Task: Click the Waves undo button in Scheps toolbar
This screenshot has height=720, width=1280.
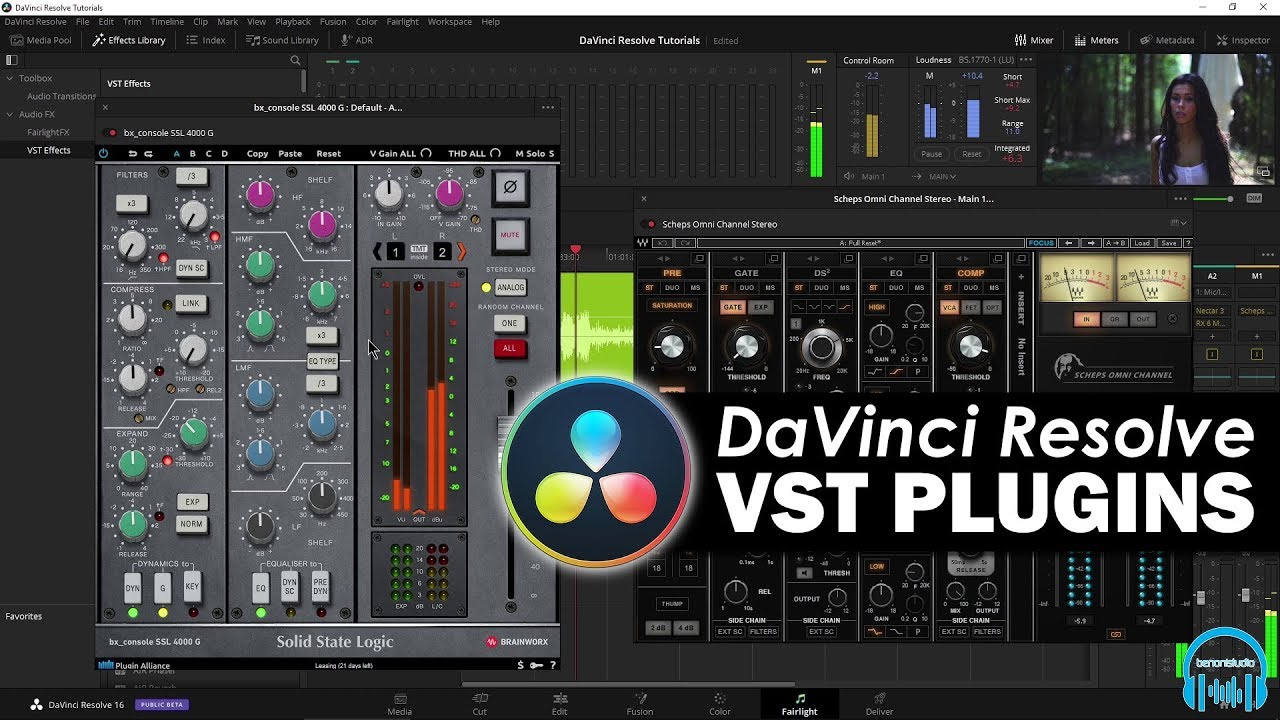Action: pyautogui.click(x=663, y=243)
